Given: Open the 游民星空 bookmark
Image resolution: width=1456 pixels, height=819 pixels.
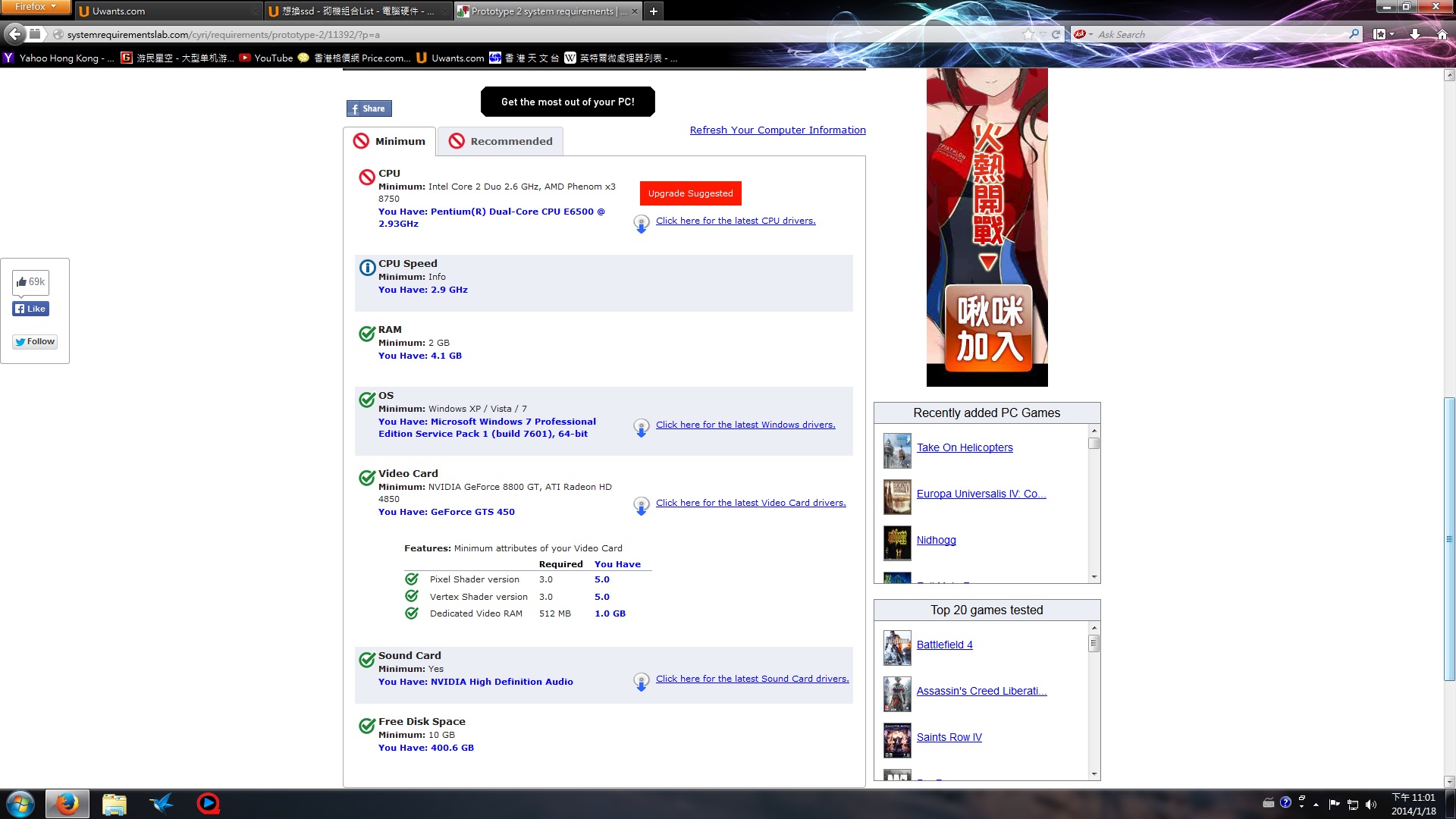Looking at the screenshot, I should tap(177, 58).
